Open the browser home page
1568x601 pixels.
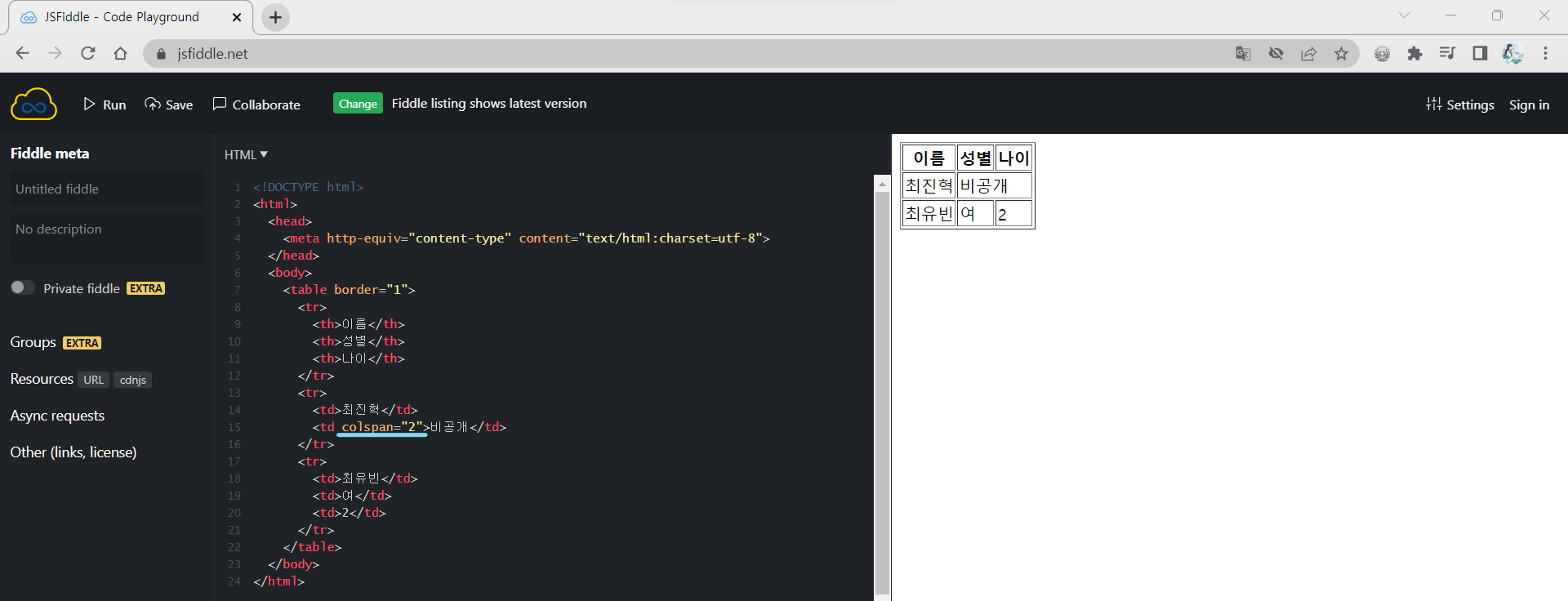click(121, 53)
